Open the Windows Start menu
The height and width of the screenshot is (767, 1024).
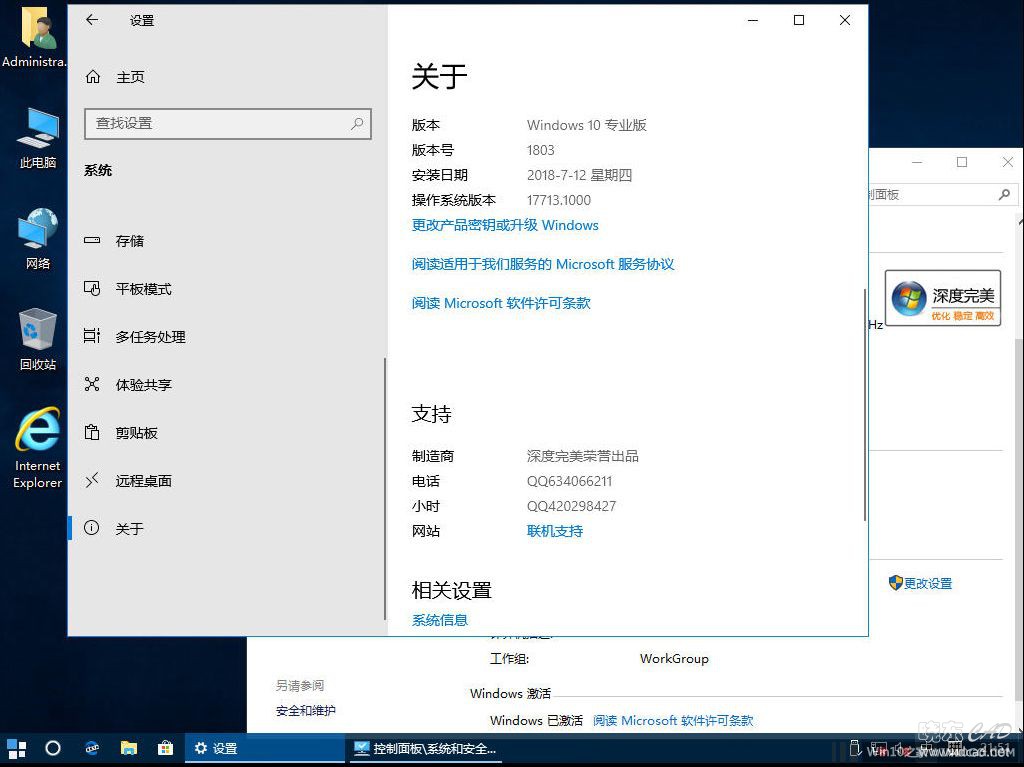[16, 749]
